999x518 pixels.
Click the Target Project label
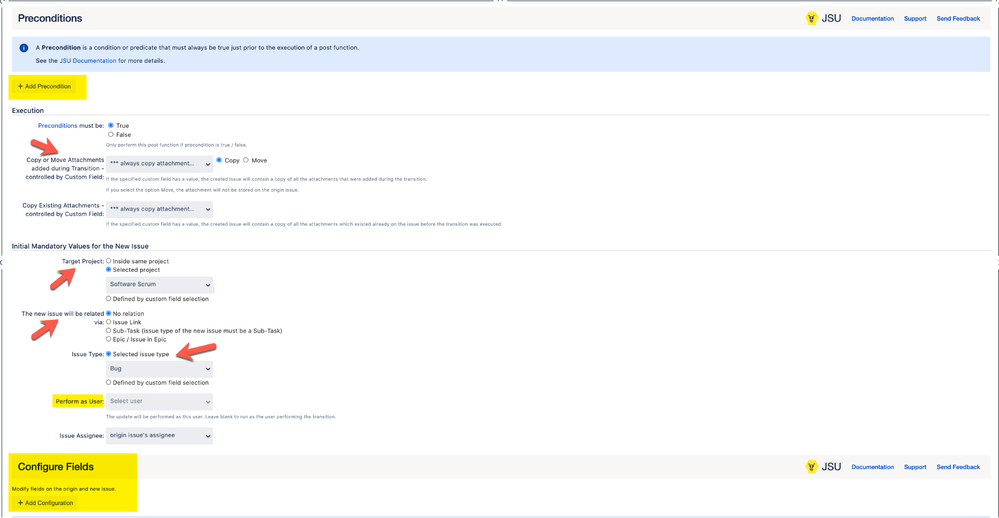83,261
